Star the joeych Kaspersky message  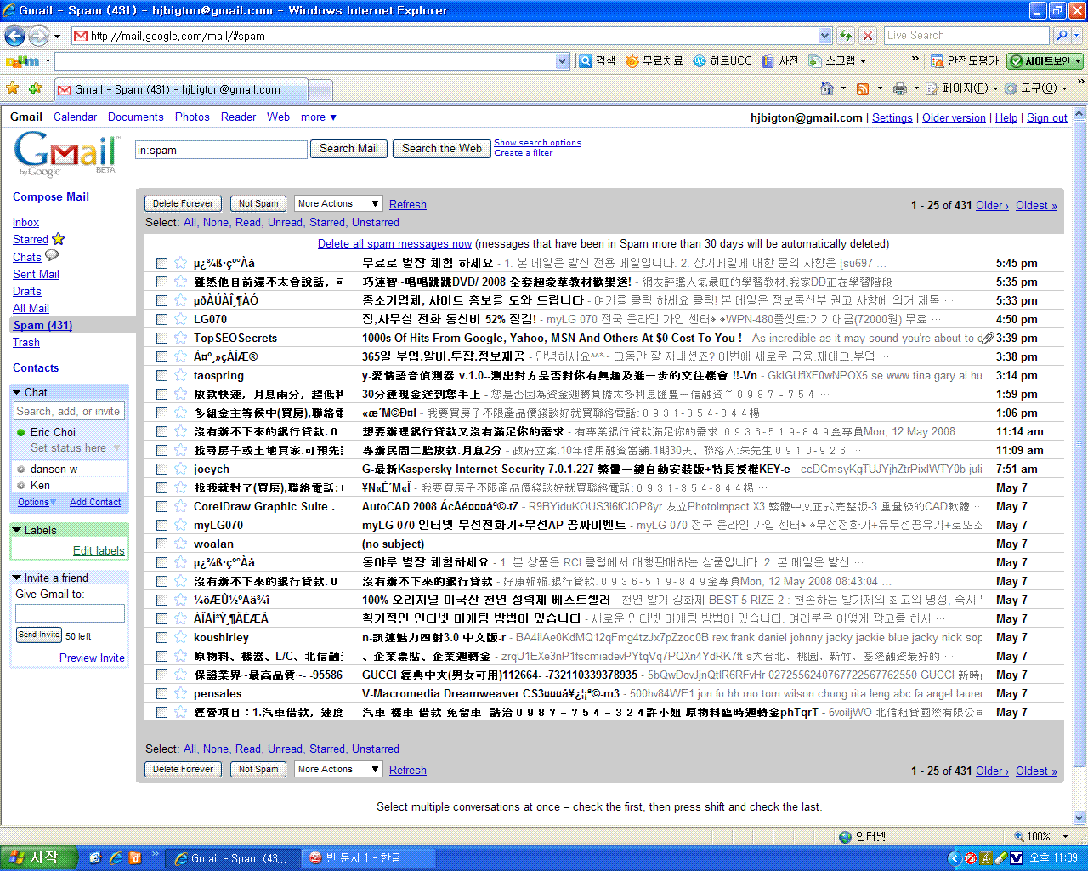tap(180, 469)
